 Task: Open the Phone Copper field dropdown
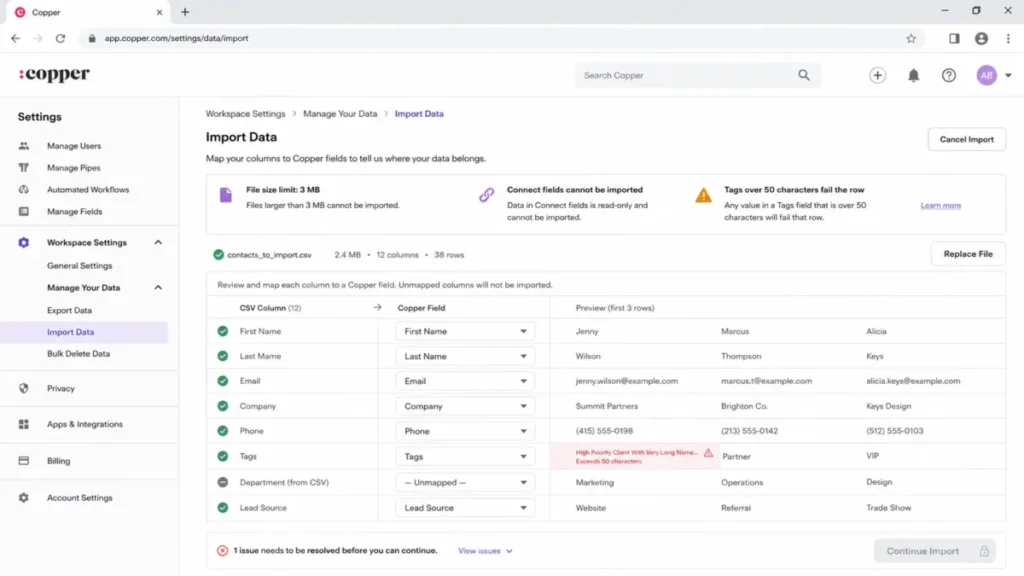coord(464,431)
